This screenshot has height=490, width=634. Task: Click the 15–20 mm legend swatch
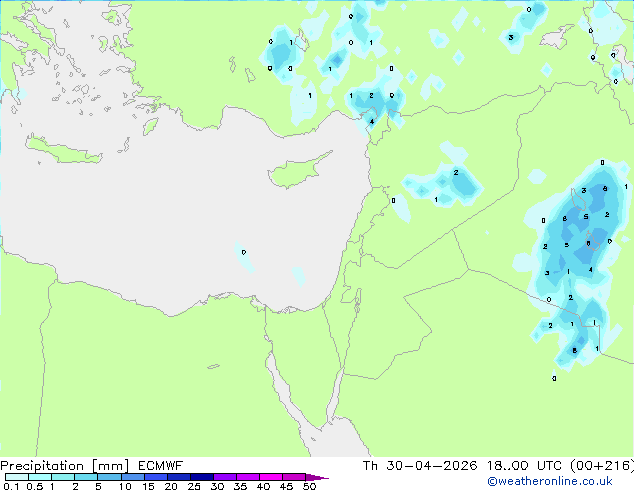(x=155, y=477)
